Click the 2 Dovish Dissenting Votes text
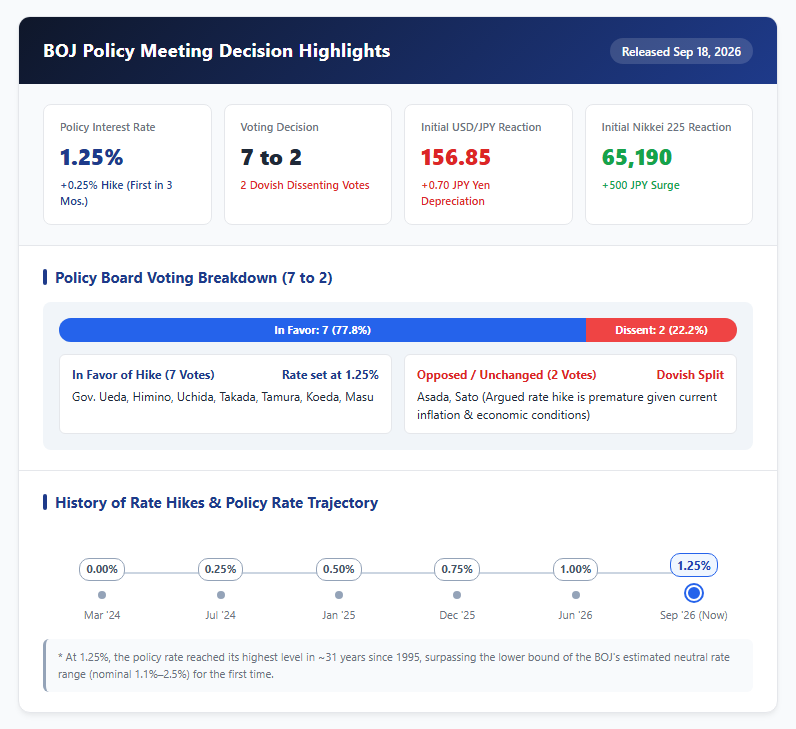 pyautogui.click(x=305, y=185)
